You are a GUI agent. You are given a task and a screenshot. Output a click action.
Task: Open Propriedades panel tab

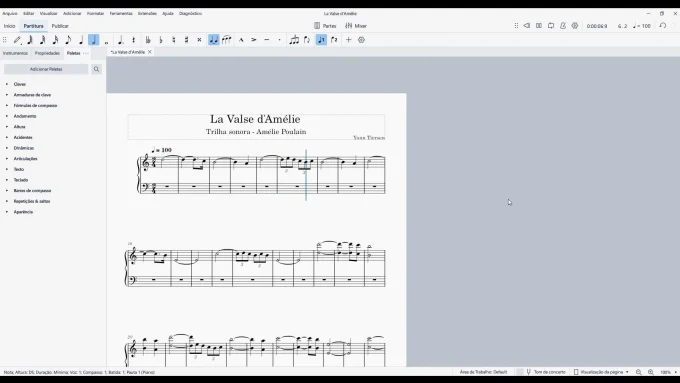click(x=47, y=53)
